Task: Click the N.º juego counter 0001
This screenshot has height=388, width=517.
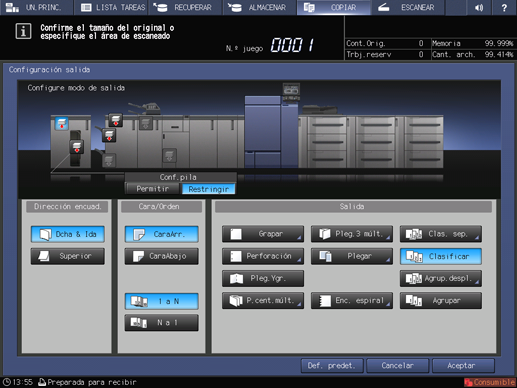Action: pyautogui.click(x=292, y=45)
